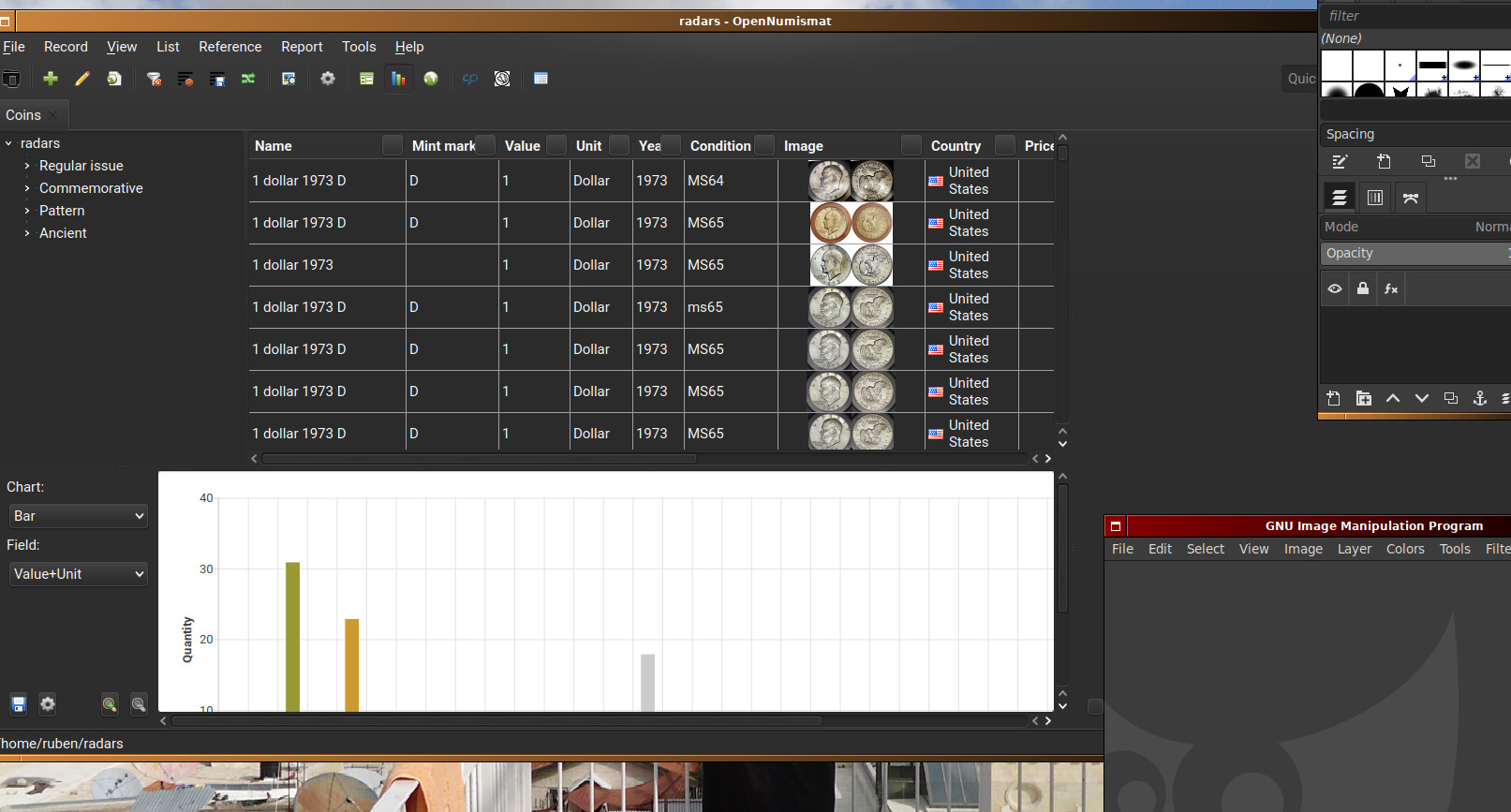Toggle the eye visibility column in Layers
The height and width of the screenshot is (812, 1511).
[x=1335, y=288]
